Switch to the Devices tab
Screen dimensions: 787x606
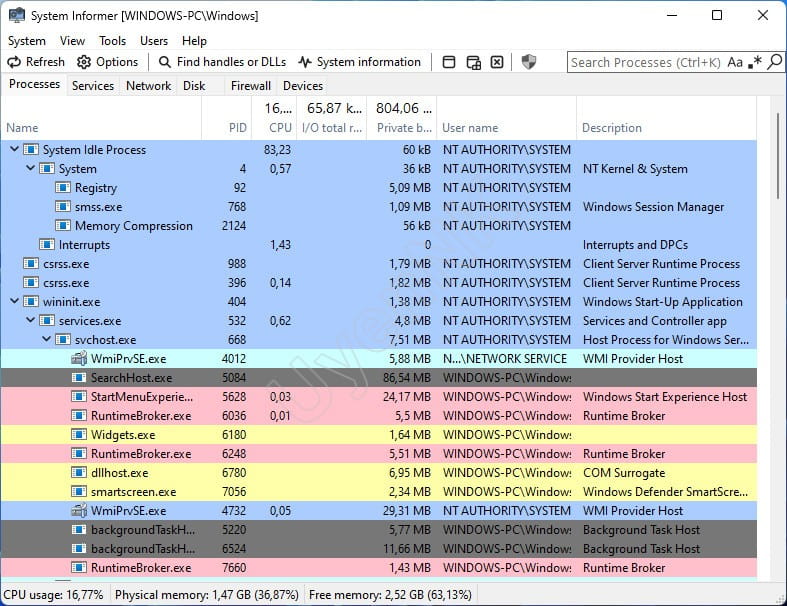click(303, 86)
